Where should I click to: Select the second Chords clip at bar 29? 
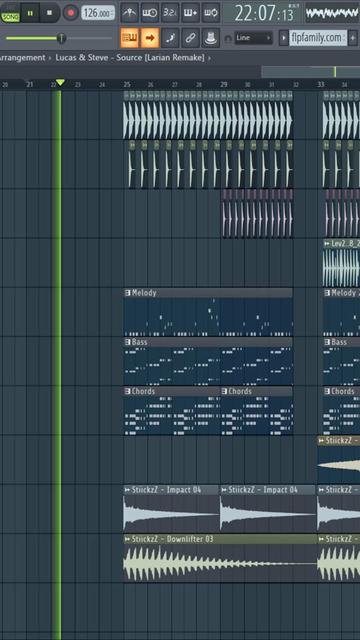pyautogui.click(x=256, y=411)
